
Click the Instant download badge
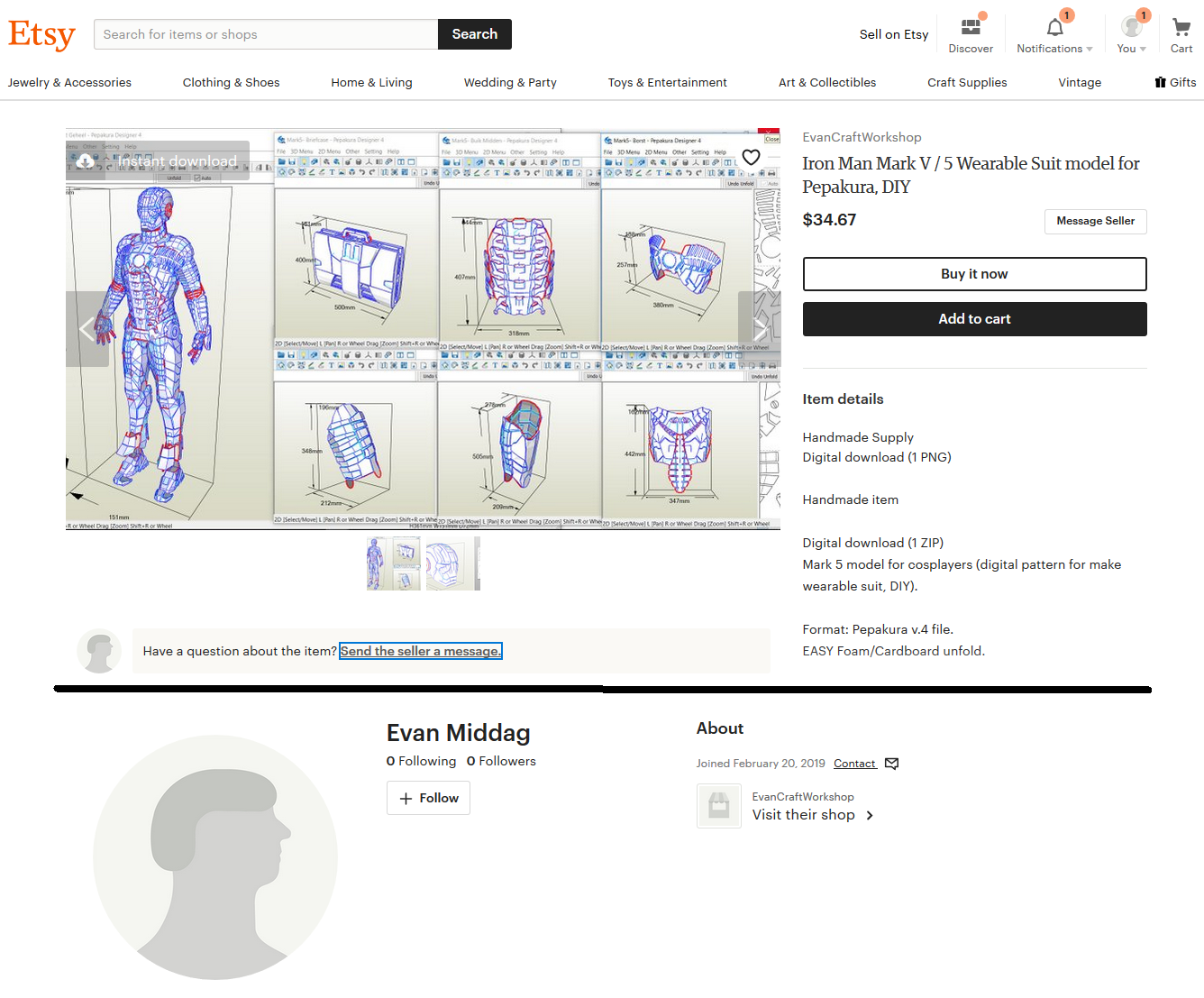[x=158, y=160]
